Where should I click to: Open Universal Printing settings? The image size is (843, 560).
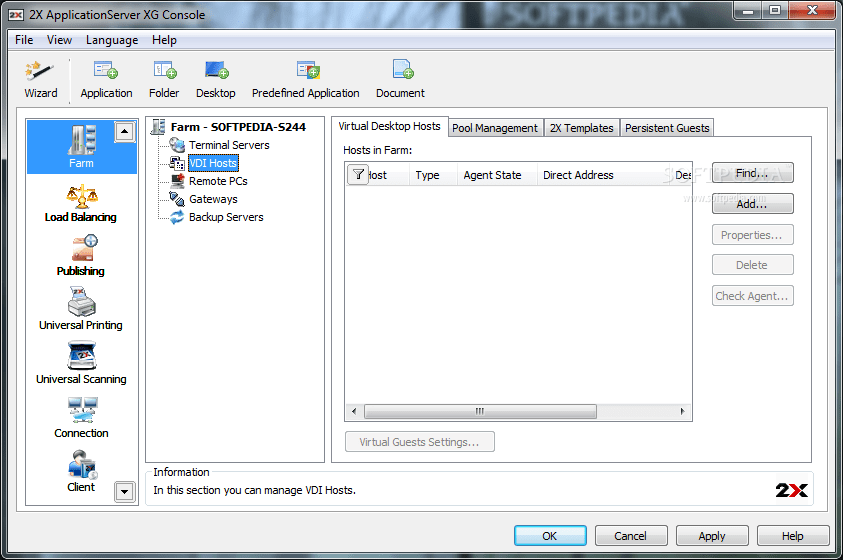pyautogui.click(x=81, y=309)
